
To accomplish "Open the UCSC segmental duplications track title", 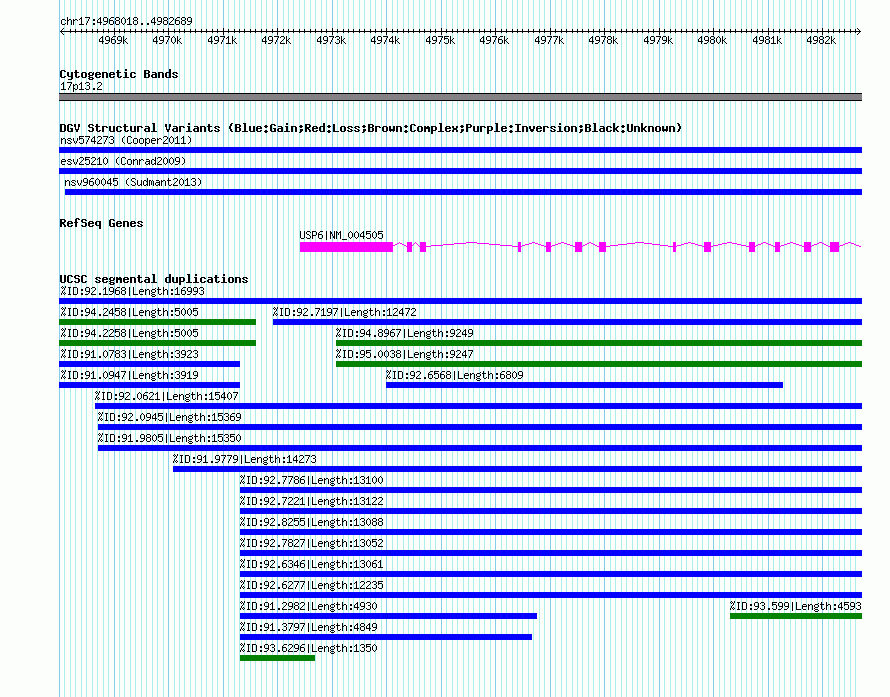I will [x=154, y=279].
